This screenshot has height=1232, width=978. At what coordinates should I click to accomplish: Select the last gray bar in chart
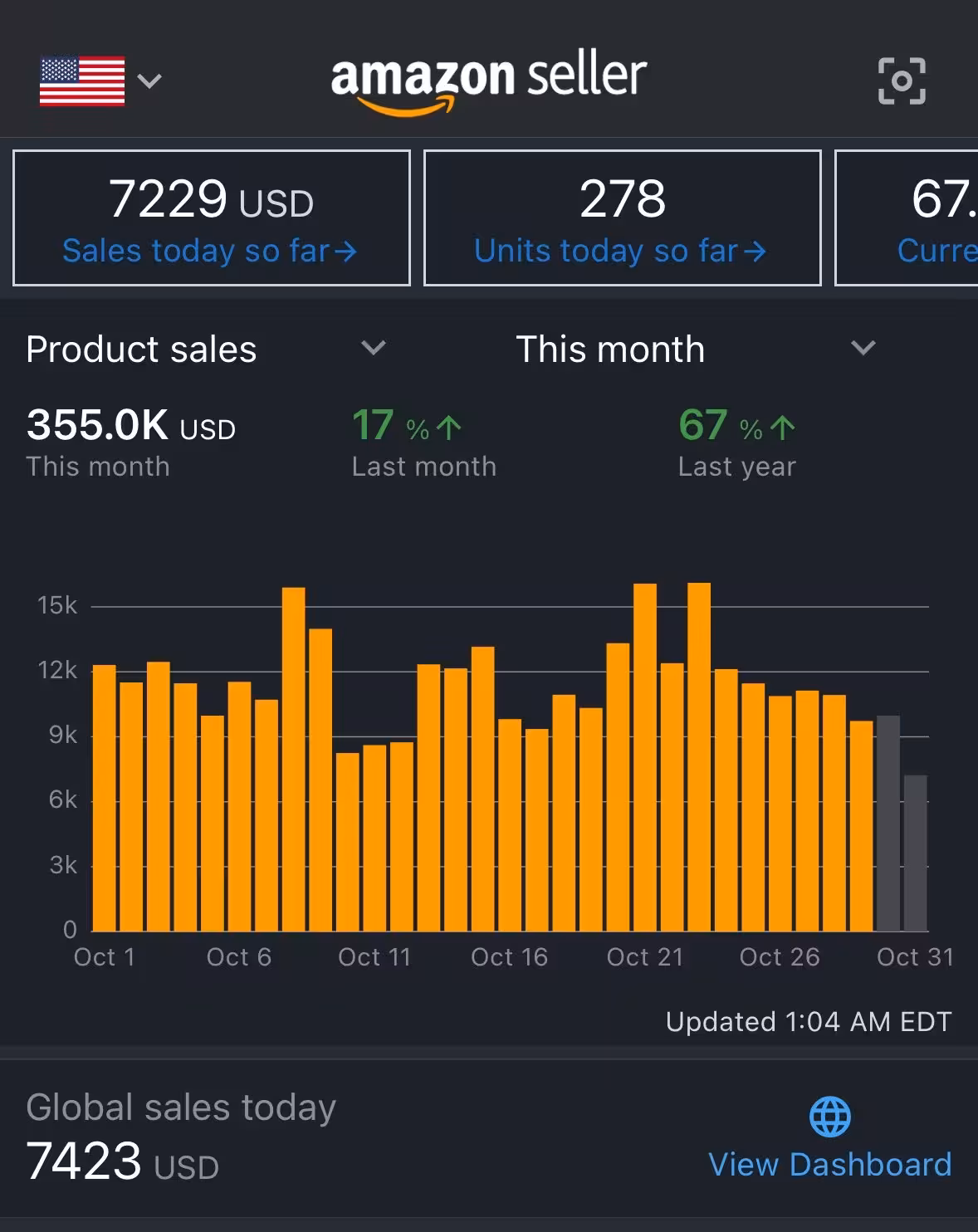[915, 853]
